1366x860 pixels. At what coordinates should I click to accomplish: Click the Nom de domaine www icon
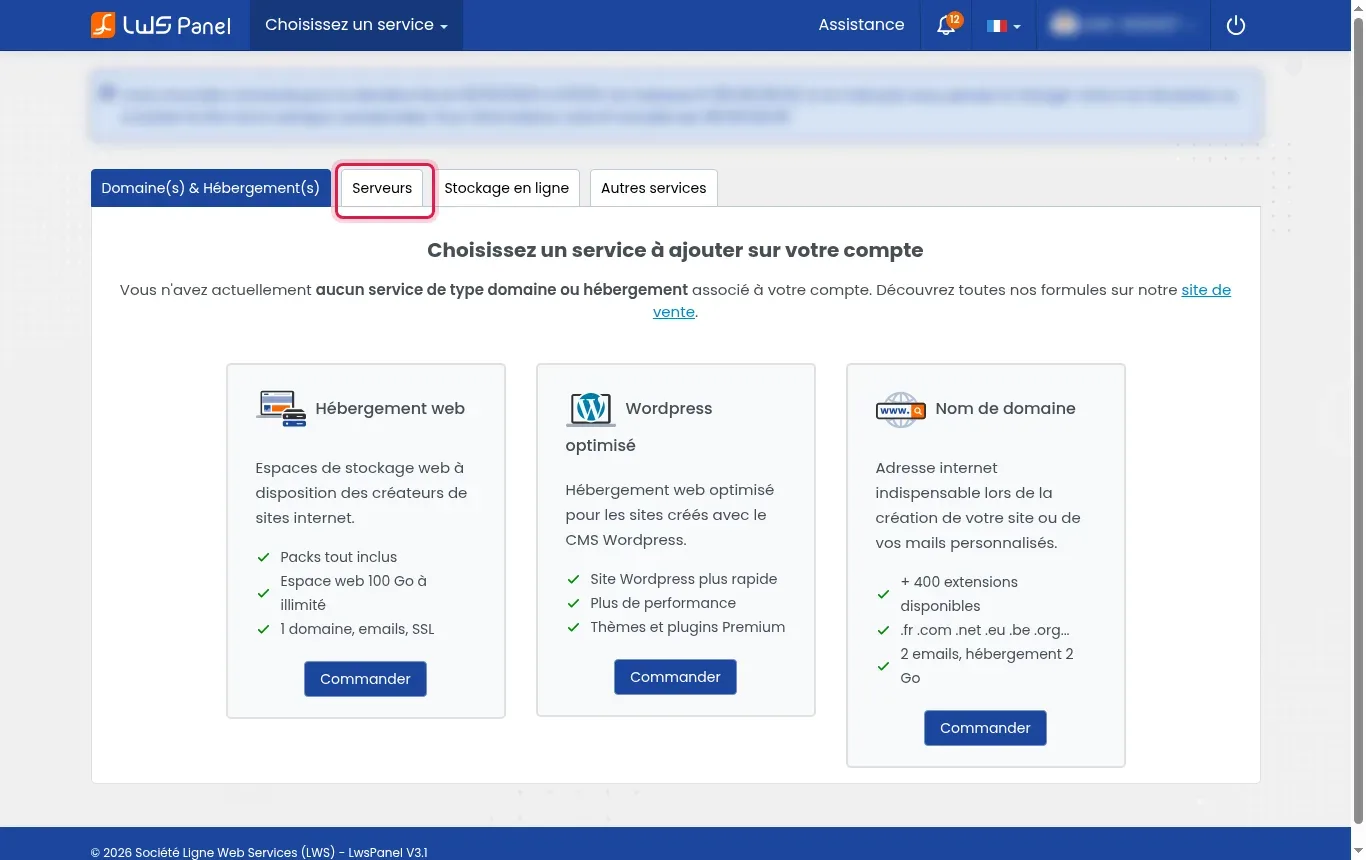900,409
